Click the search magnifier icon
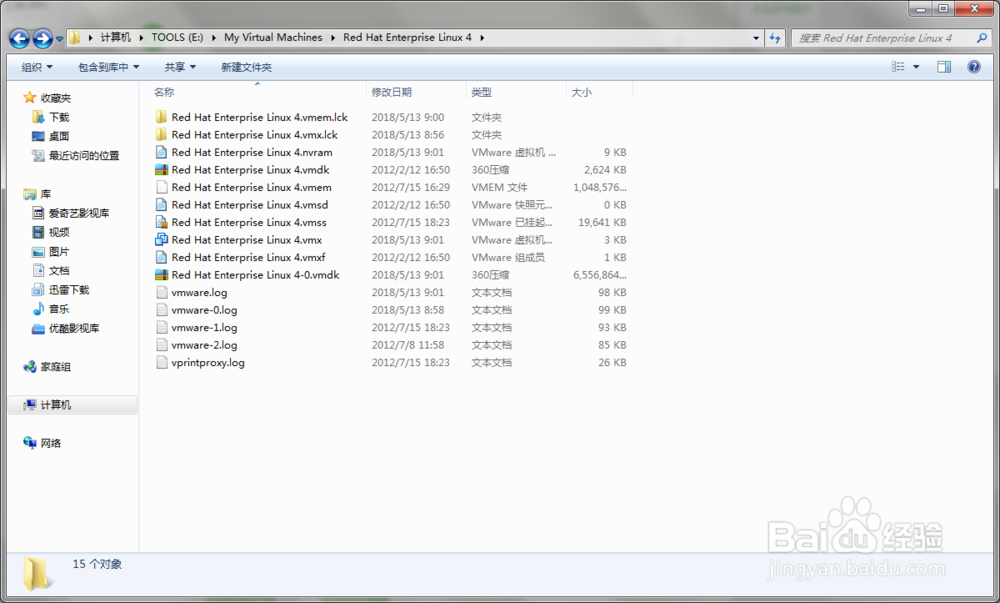The height and width of the screenshot is (603, 1000). click(x=982, y=38)
